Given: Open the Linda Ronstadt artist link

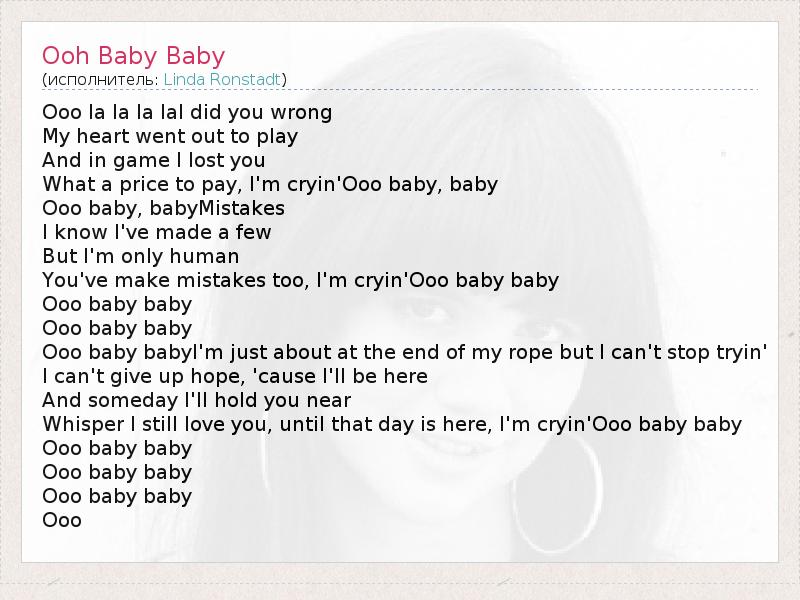Looking at the screenshot, I should click(222, 80).
